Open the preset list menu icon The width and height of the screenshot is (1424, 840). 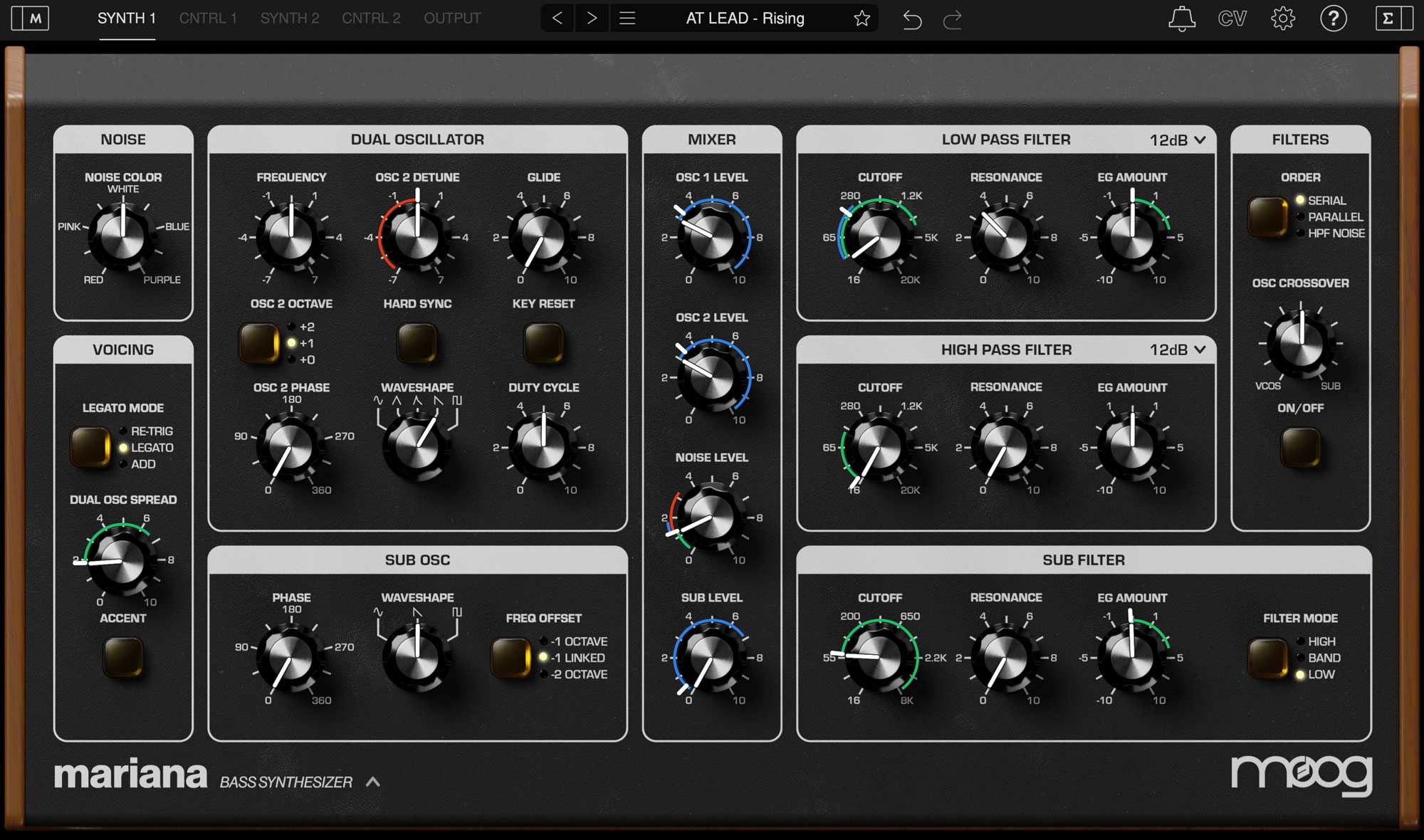click(x=627, y=19)
